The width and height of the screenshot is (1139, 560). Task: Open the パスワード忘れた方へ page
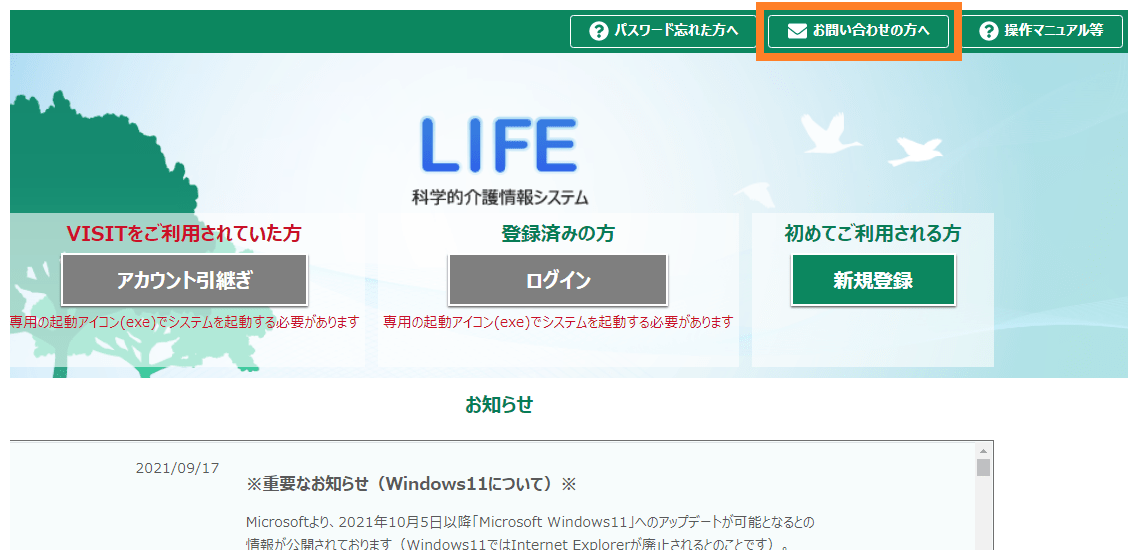point(664,31)
